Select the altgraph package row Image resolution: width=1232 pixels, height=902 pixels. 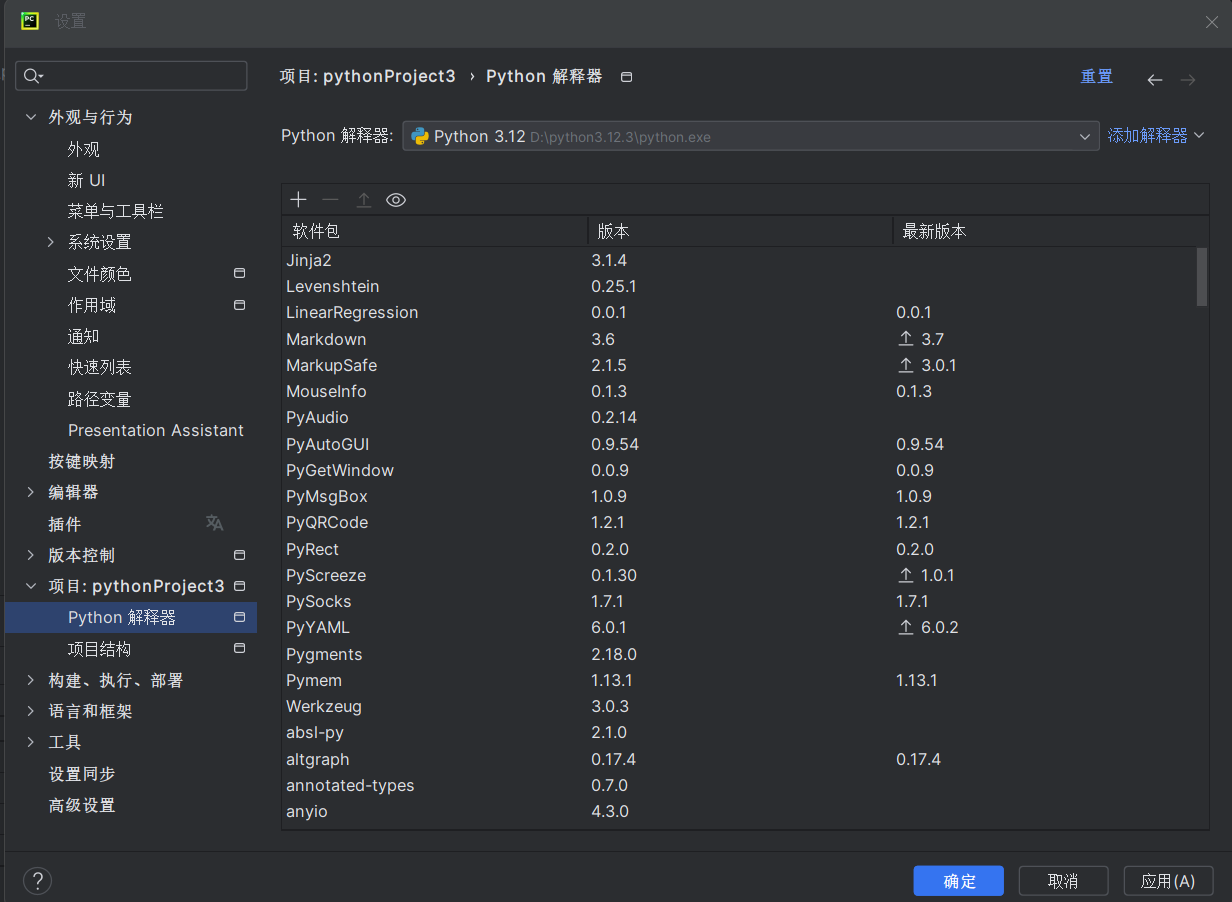pyautogui.click(x=739, y=759)
